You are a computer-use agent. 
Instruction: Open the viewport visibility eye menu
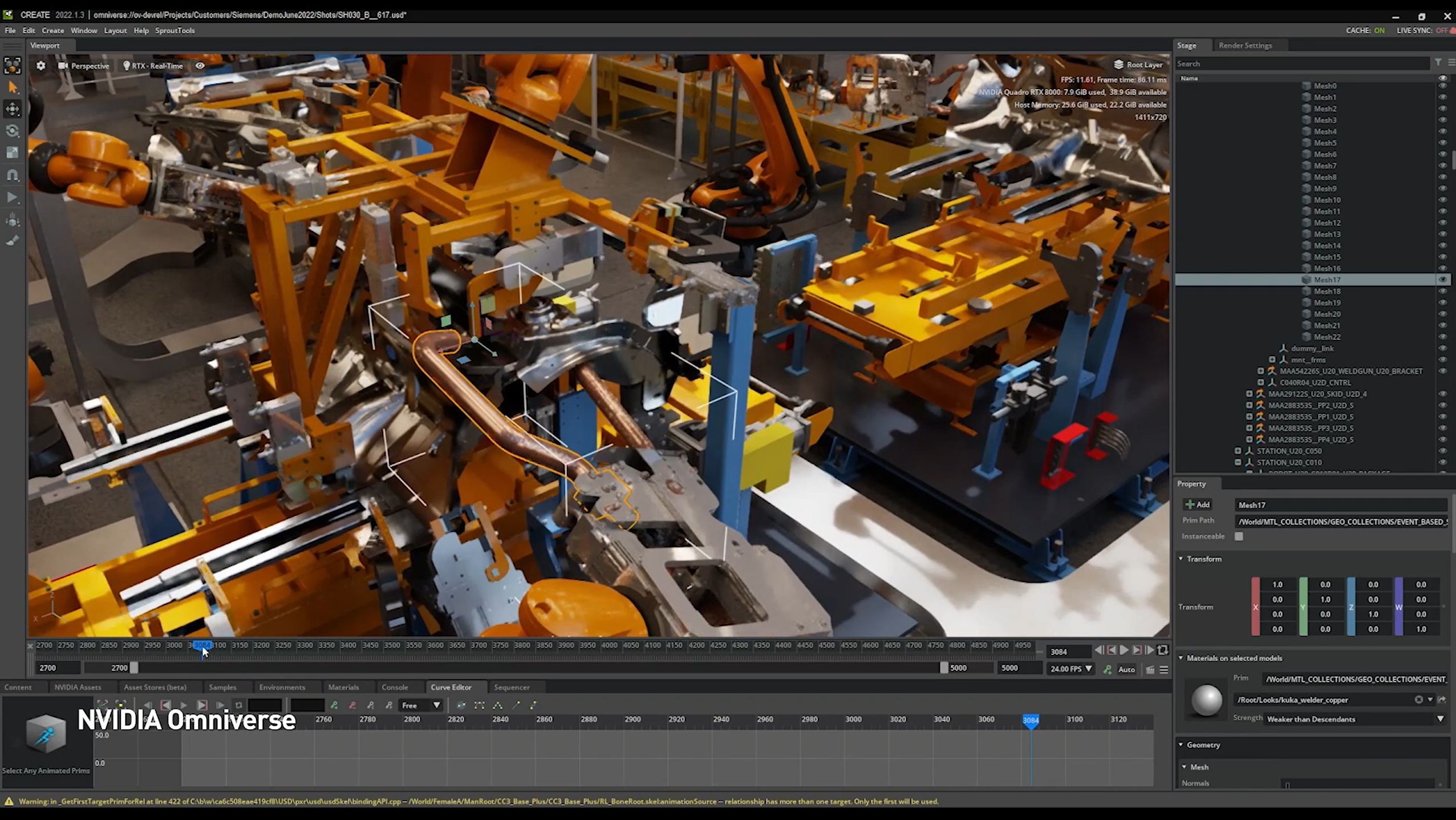(x=200, y=66)
